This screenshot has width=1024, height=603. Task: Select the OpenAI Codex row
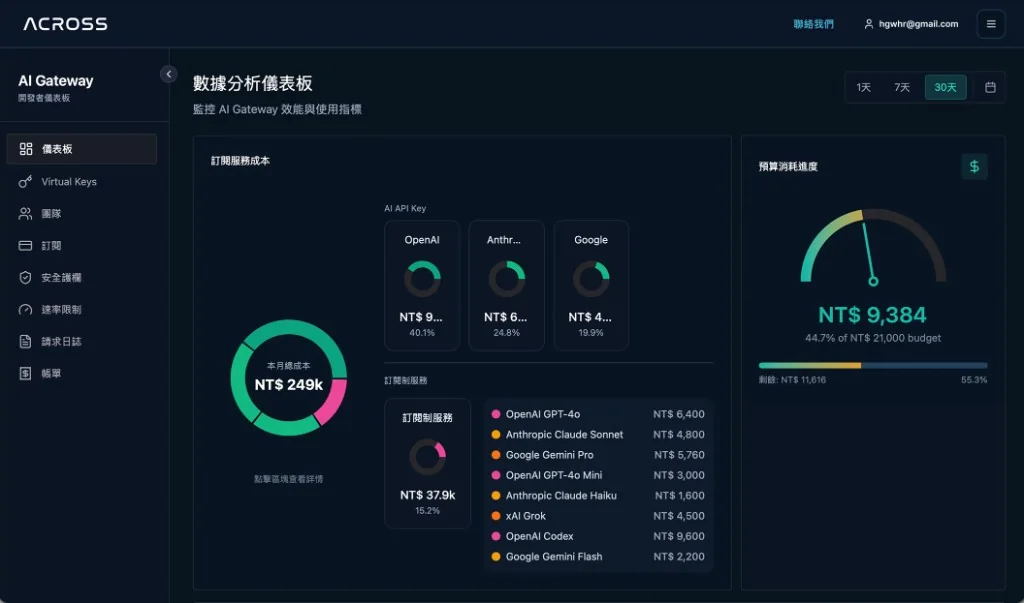598,536
